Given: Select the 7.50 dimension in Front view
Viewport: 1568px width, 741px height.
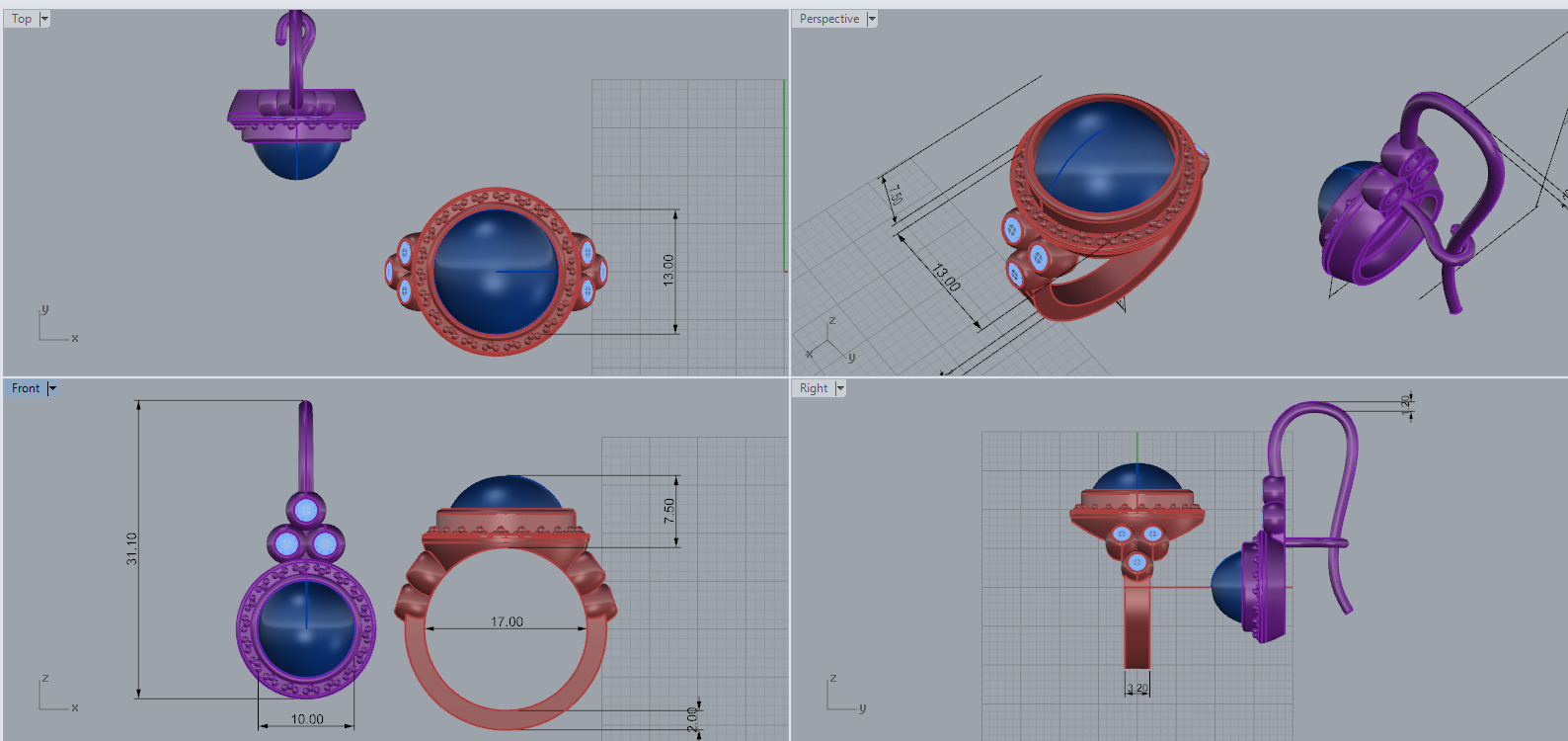Looking at the screenshot, I should (669, 511).
